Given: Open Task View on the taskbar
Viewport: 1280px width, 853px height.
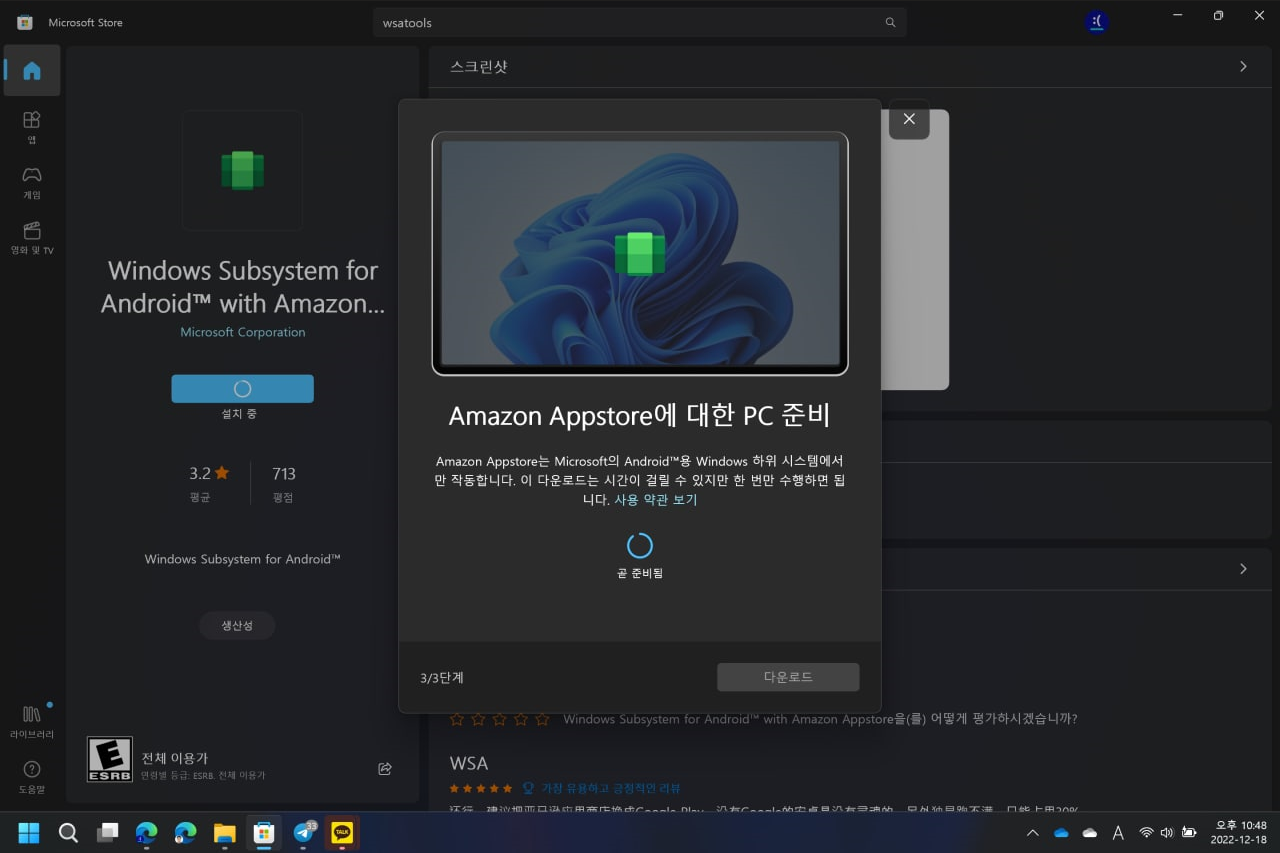Looking at the screenshot, I should coord(107,832).
